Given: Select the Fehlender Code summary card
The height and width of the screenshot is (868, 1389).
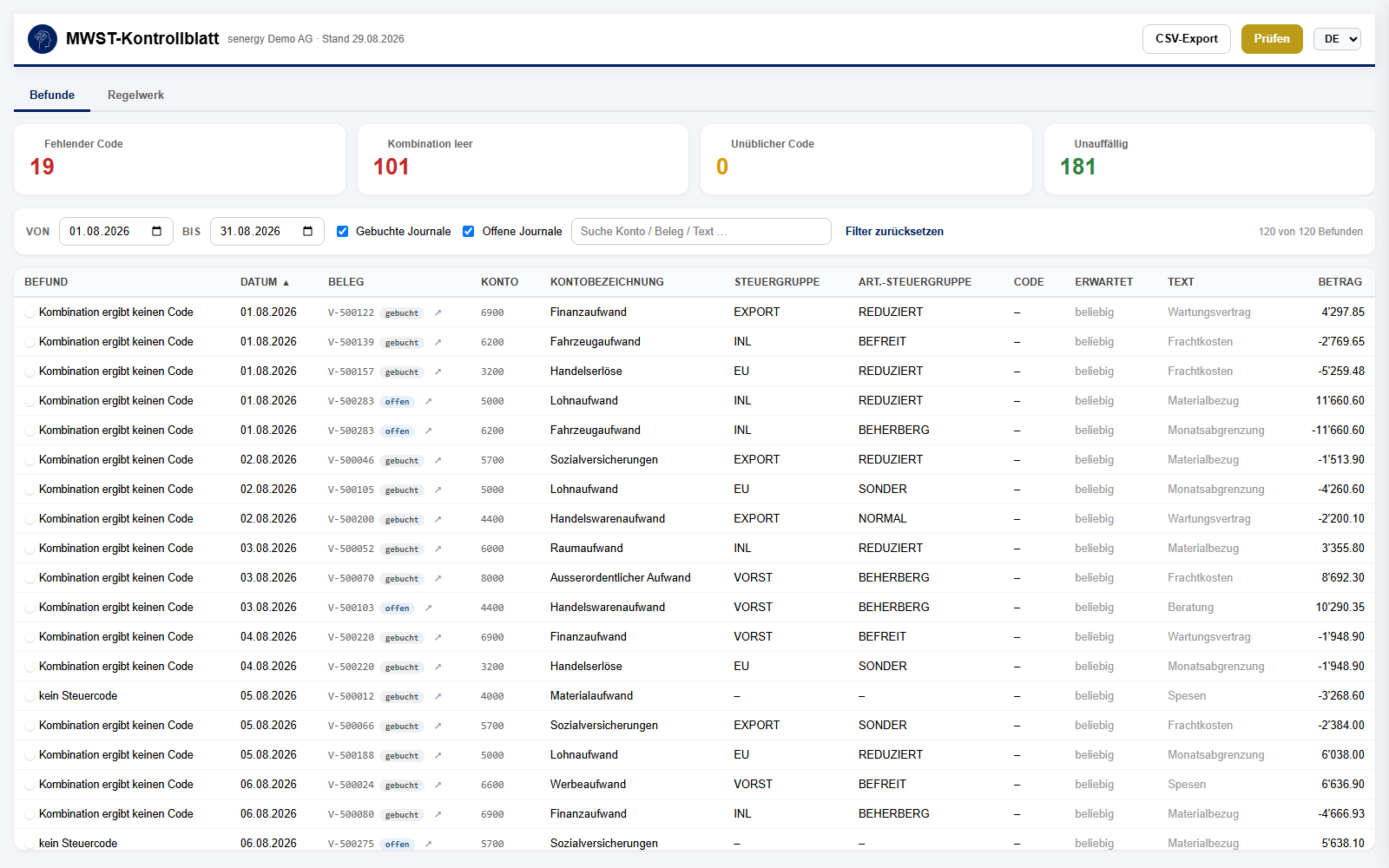Looking at the screenshot, I should [180, 160].
